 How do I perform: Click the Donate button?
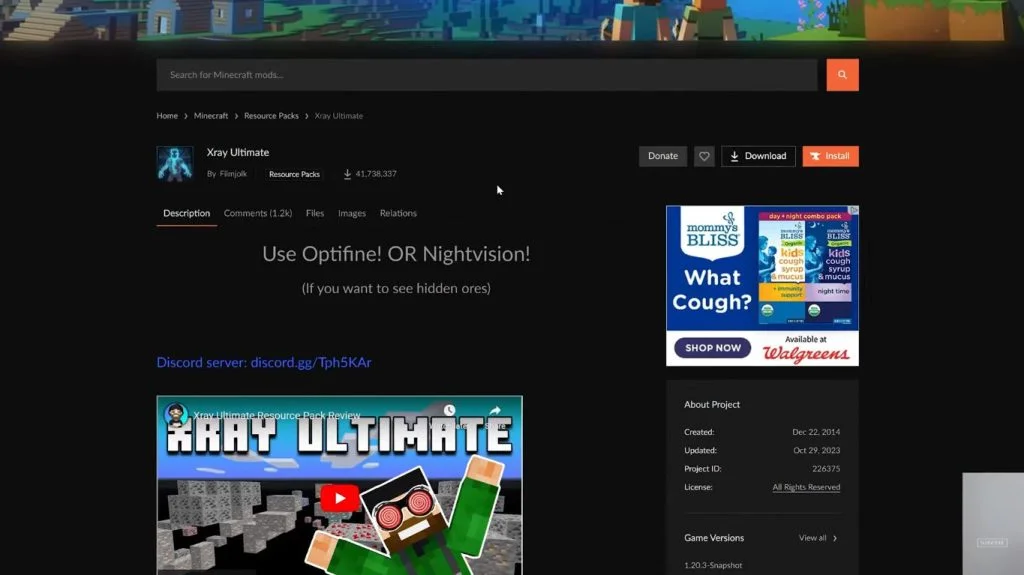coord(663,156)
